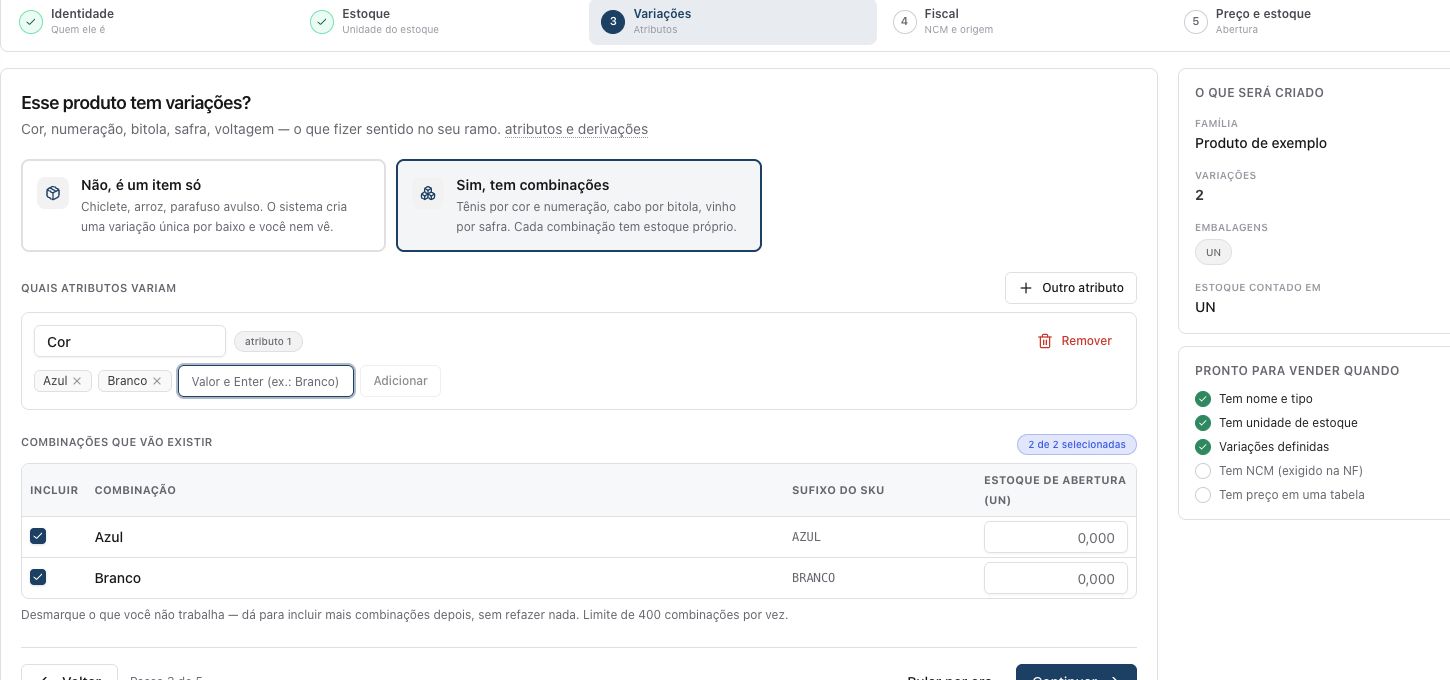This screenshot has width=1450, height=680.
Task: Click the Adicionar value button
Action: pos(400,381)
